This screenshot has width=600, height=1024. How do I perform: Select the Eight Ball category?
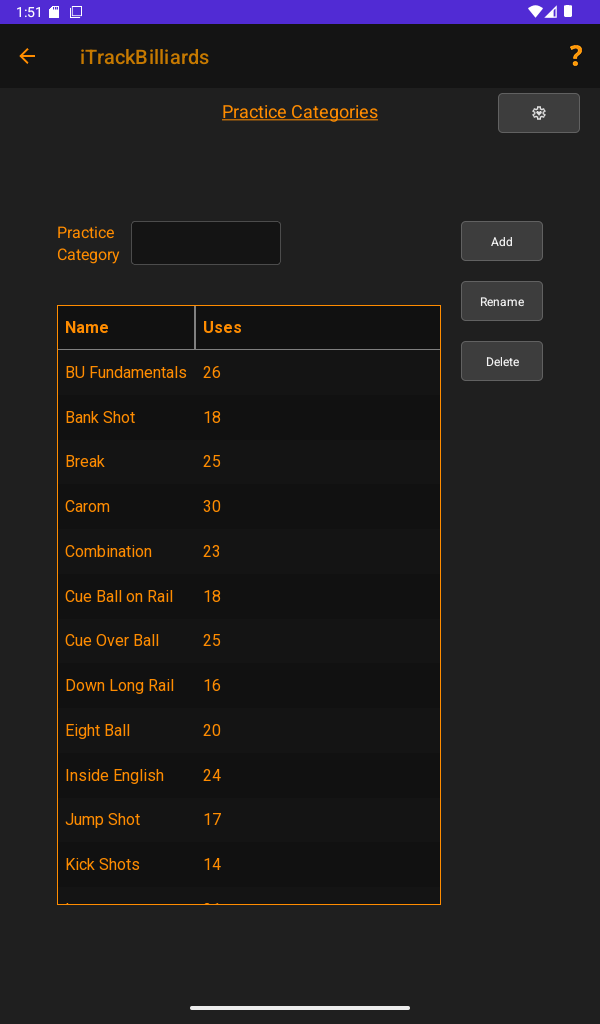point(97,730)
